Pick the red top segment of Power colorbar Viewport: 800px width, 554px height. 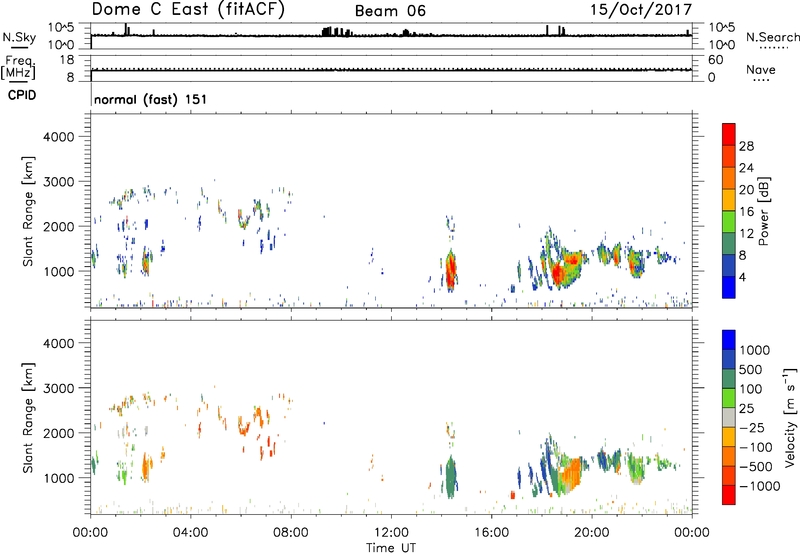[729, 134]
